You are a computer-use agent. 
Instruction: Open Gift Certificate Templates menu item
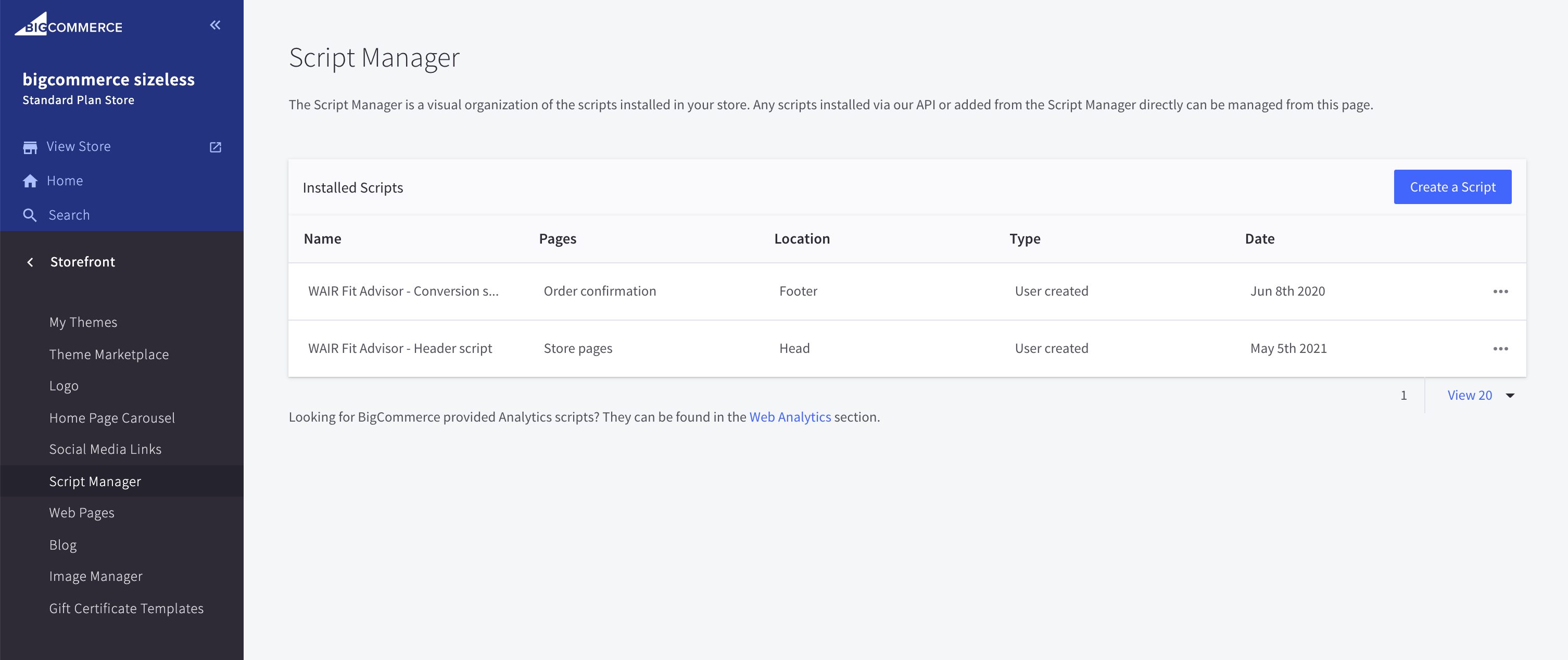coord(127,608)
